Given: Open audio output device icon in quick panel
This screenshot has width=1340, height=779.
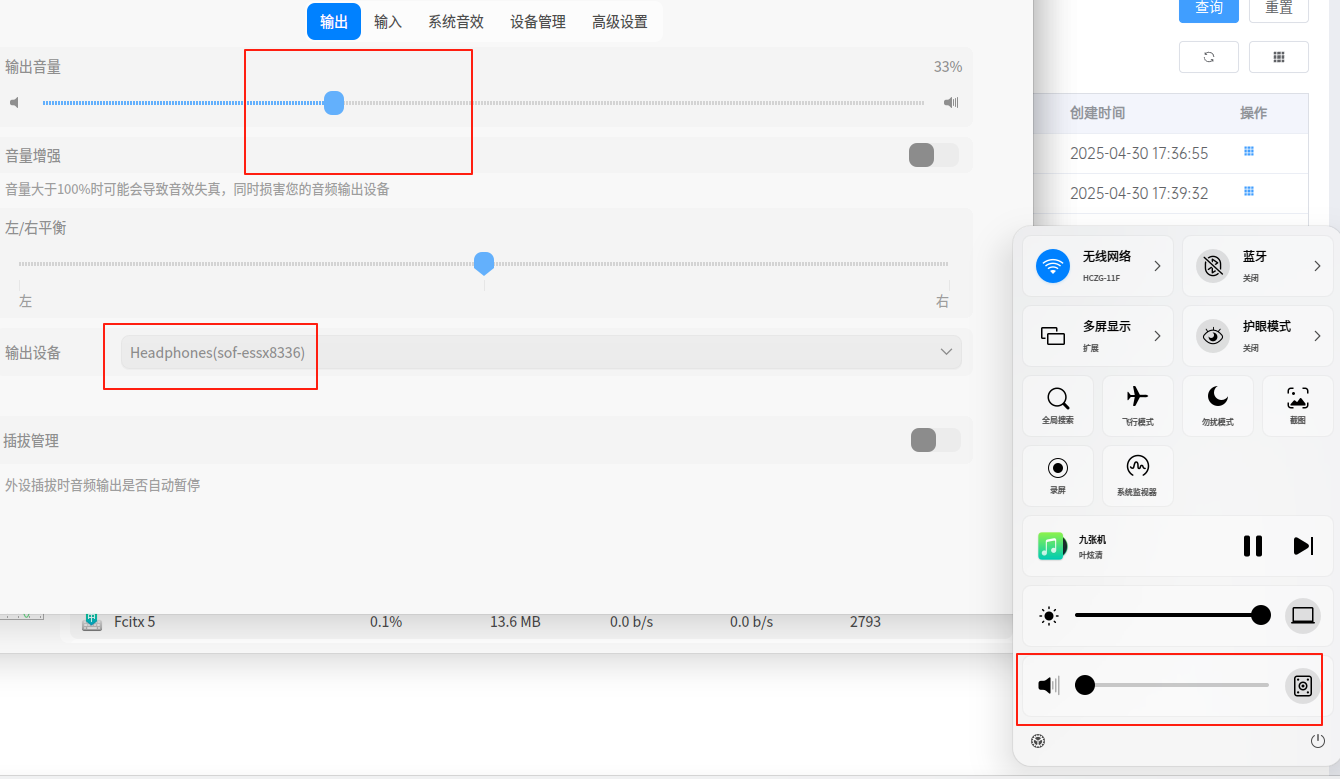Looking at the screenshot, I should click(1303, 686).
